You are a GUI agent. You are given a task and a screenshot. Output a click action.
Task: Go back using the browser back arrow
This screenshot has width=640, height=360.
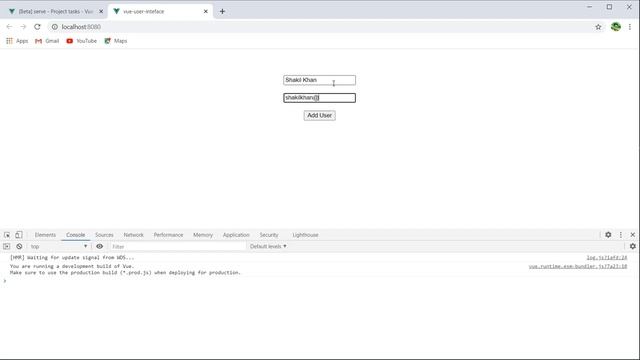9,27
